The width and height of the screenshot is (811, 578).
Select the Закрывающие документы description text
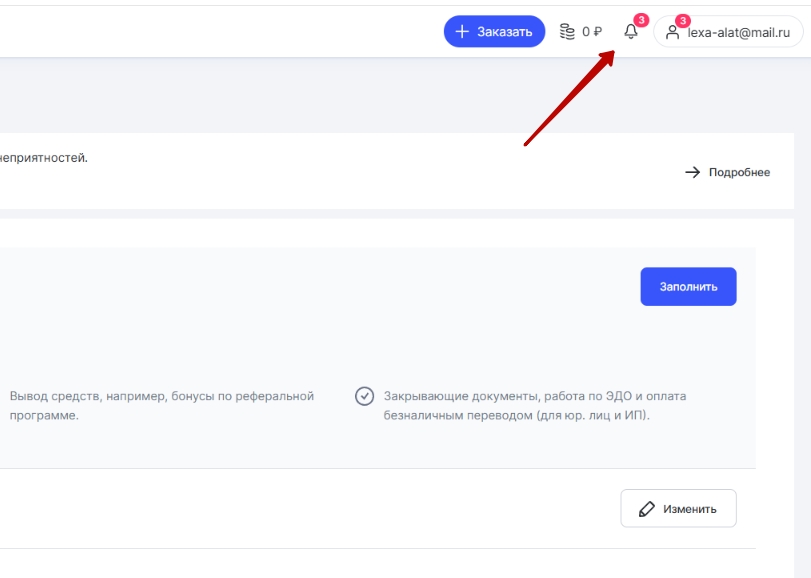click(x=535, y=396)
